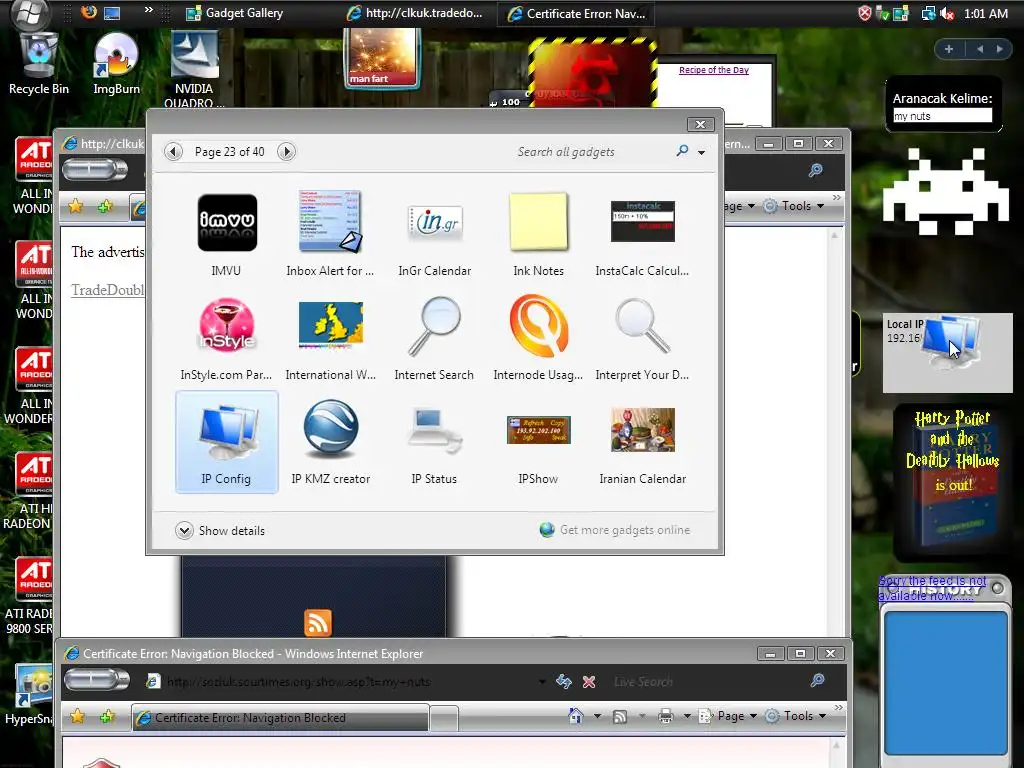Click the 1:01 AM taskbar clock
1024x768 pixels.
pos(985,13)
